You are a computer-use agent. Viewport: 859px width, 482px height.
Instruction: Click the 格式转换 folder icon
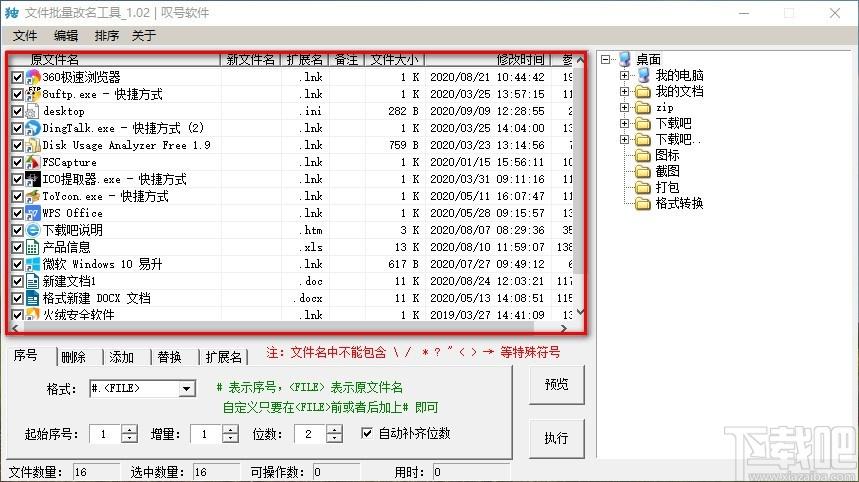click(643, 204)
